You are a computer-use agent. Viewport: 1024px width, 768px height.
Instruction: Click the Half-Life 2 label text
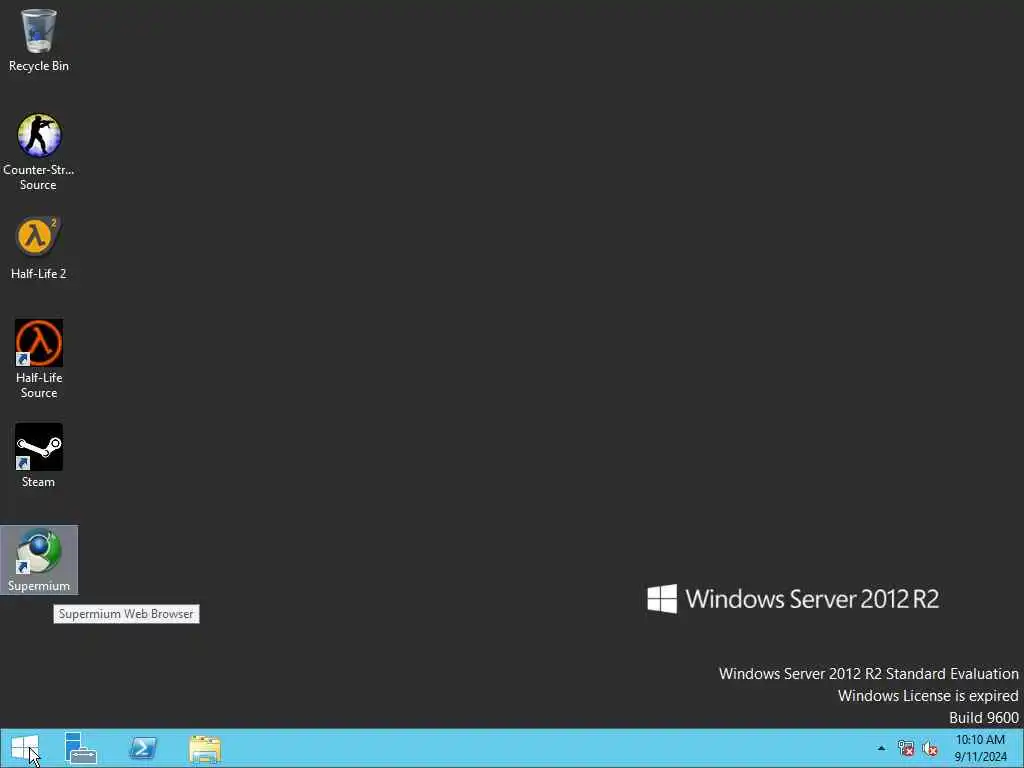point(39,274)
